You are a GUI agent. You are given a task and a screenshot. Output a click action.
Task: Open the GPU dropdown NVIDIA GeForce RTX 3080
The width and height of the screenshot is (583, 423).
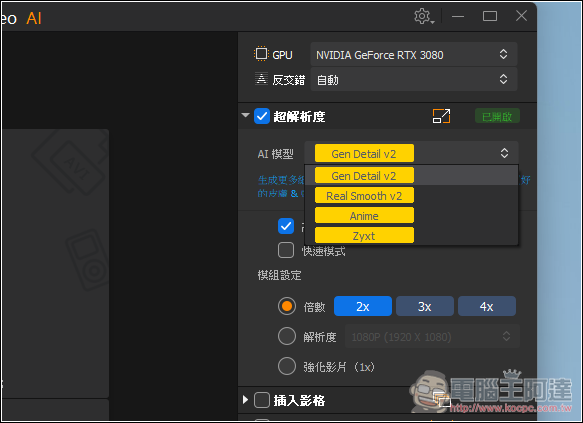tap(413, 55)
